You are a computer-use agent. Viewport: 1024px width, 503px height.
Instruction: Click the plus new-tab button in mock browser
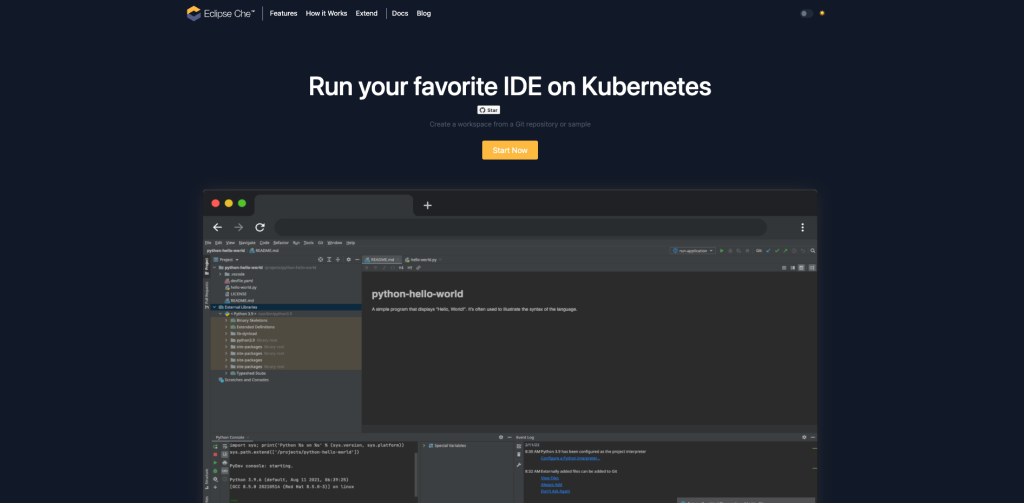427,205
